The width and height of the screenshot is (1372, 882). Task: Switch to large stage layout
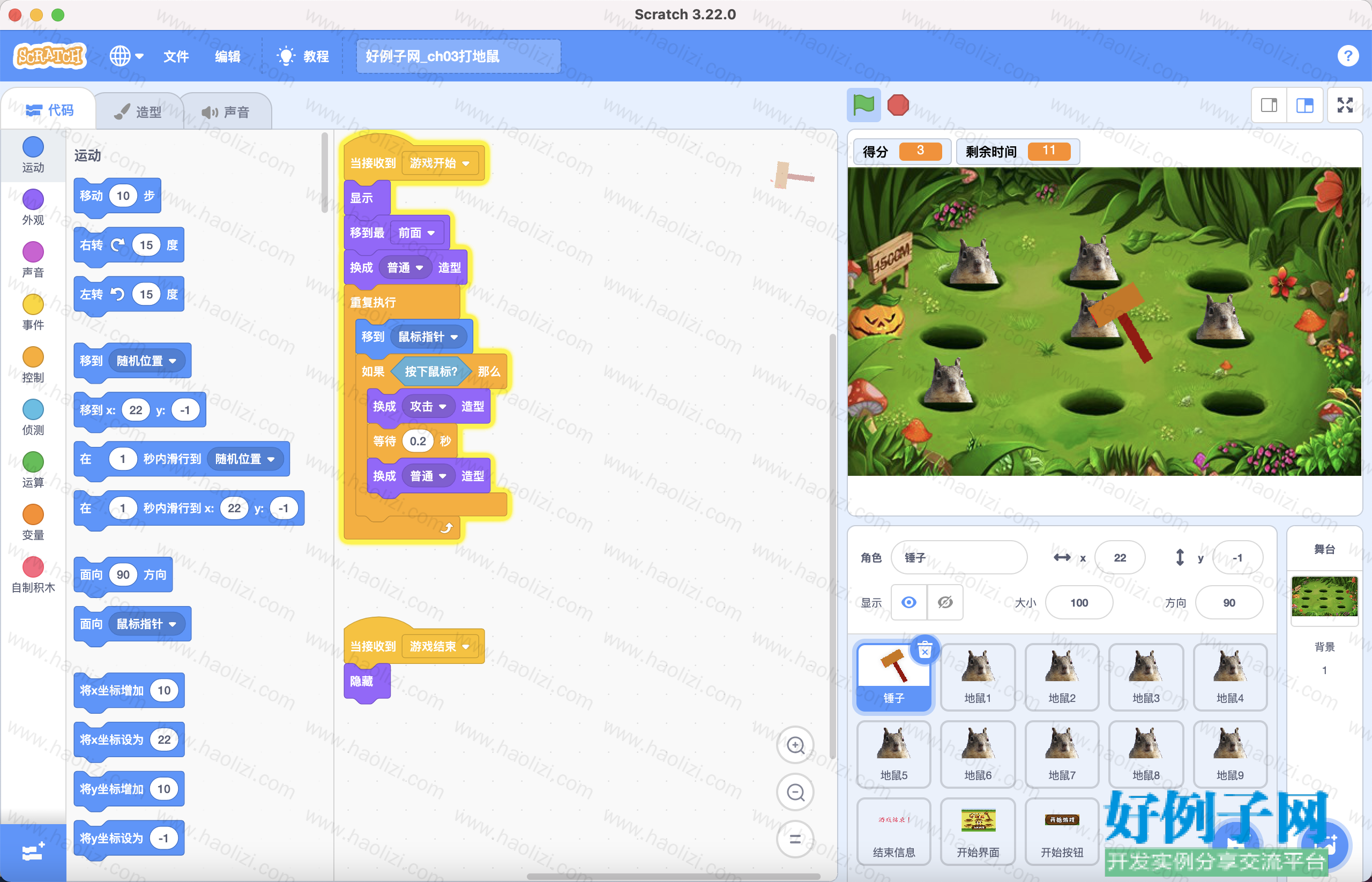coord(1304,105)
